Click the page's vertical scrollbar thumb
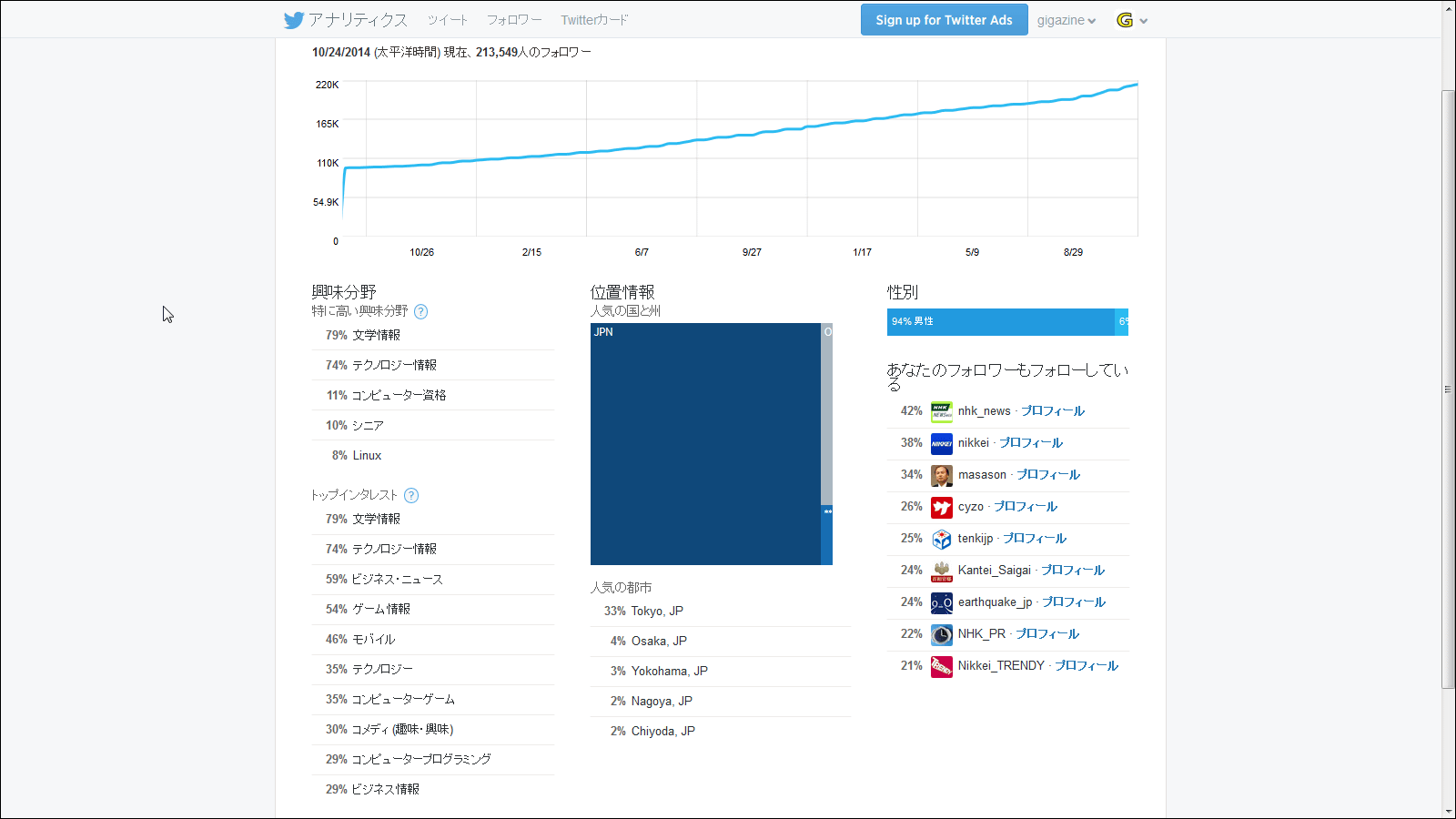Screen dimensions: 1456x819 1448,389
